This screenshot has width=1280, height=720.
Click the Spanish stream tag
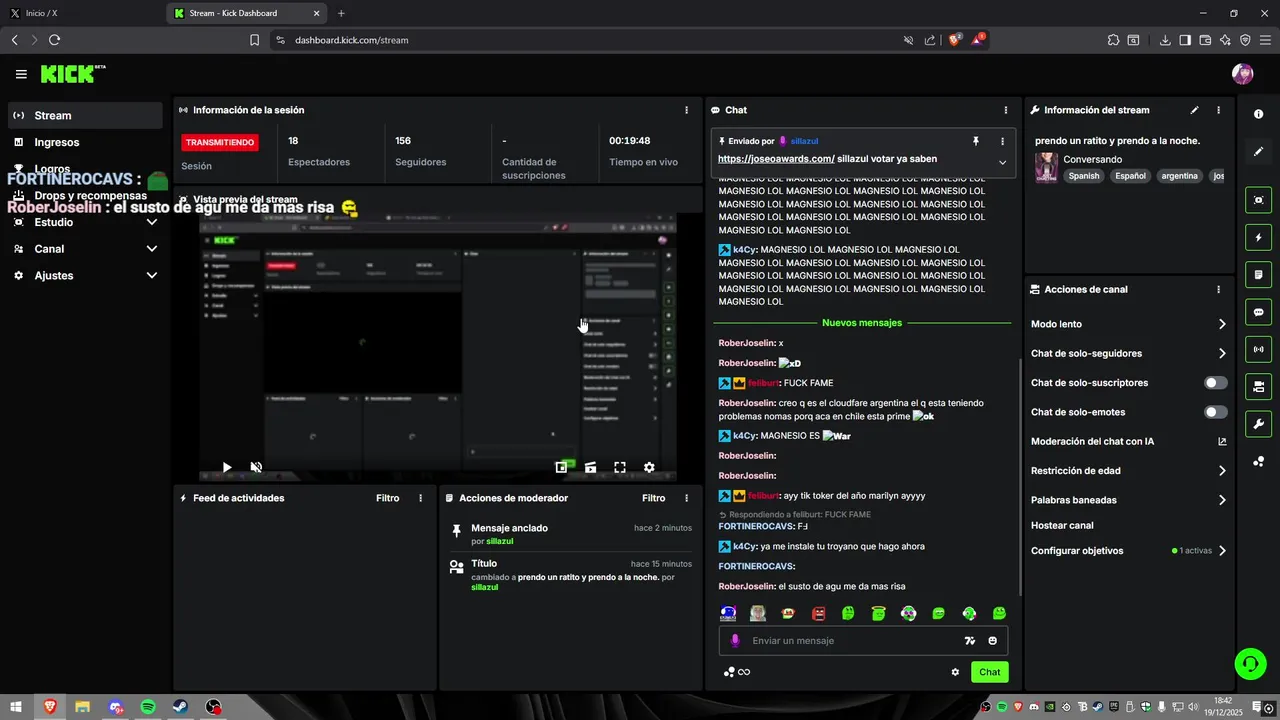tap(1083, 176)
